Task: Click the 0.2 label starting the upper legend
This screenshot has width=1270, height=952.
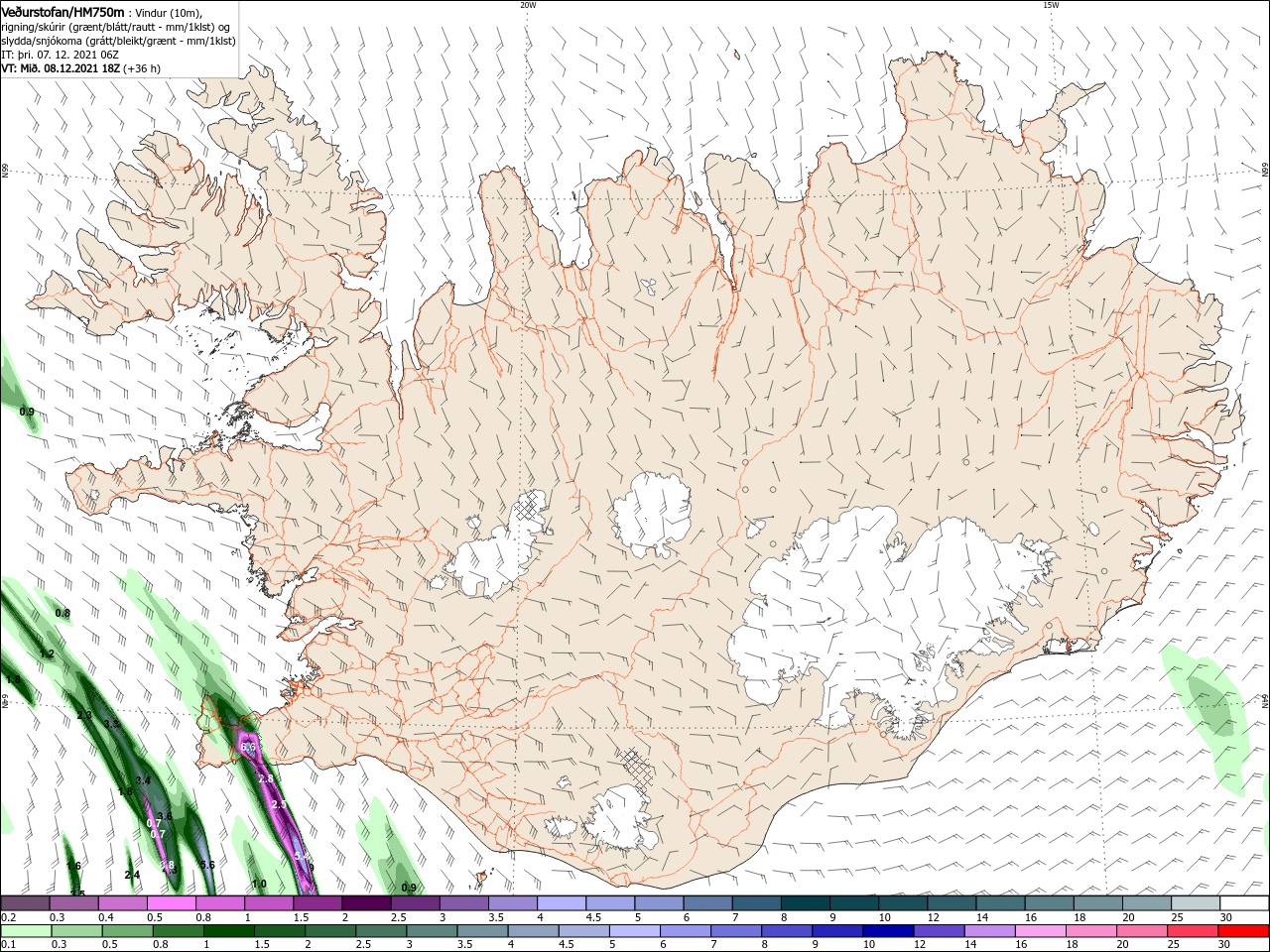Action: [9, 917]
